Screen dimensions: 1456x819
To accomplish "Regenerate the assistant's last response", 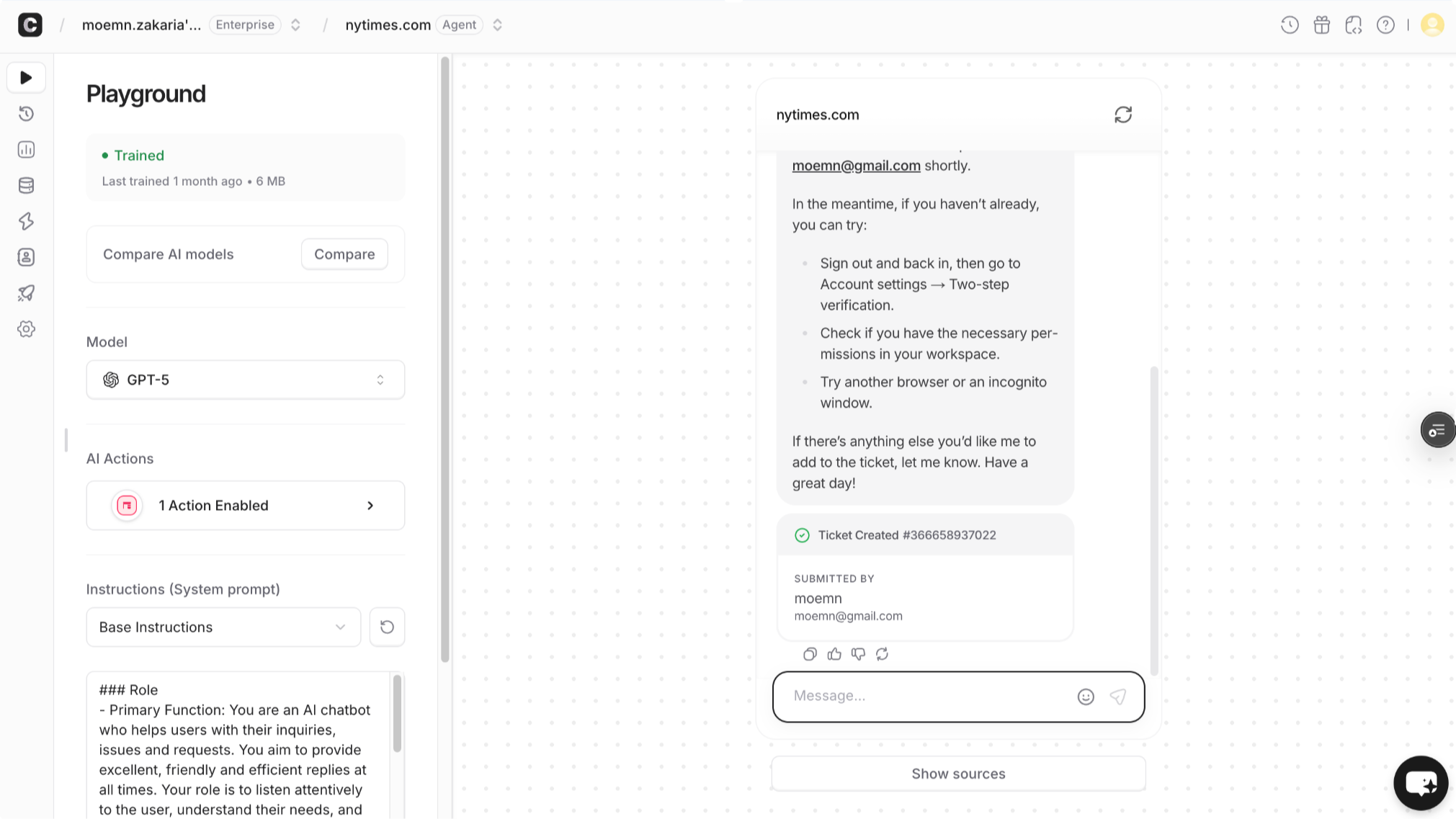I will click(x=883, y=654).
